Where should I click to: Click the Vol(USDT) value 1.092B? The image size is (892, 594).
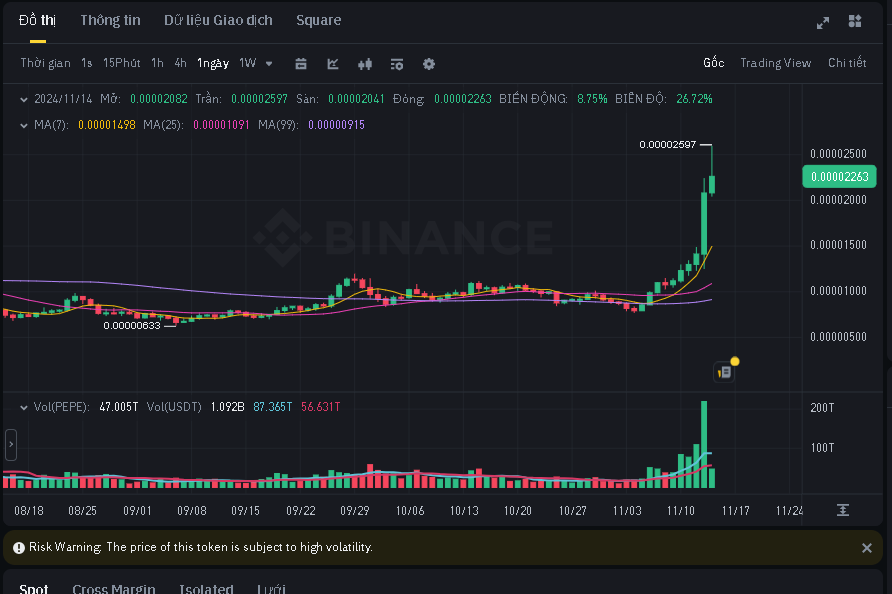coord(228,407)
